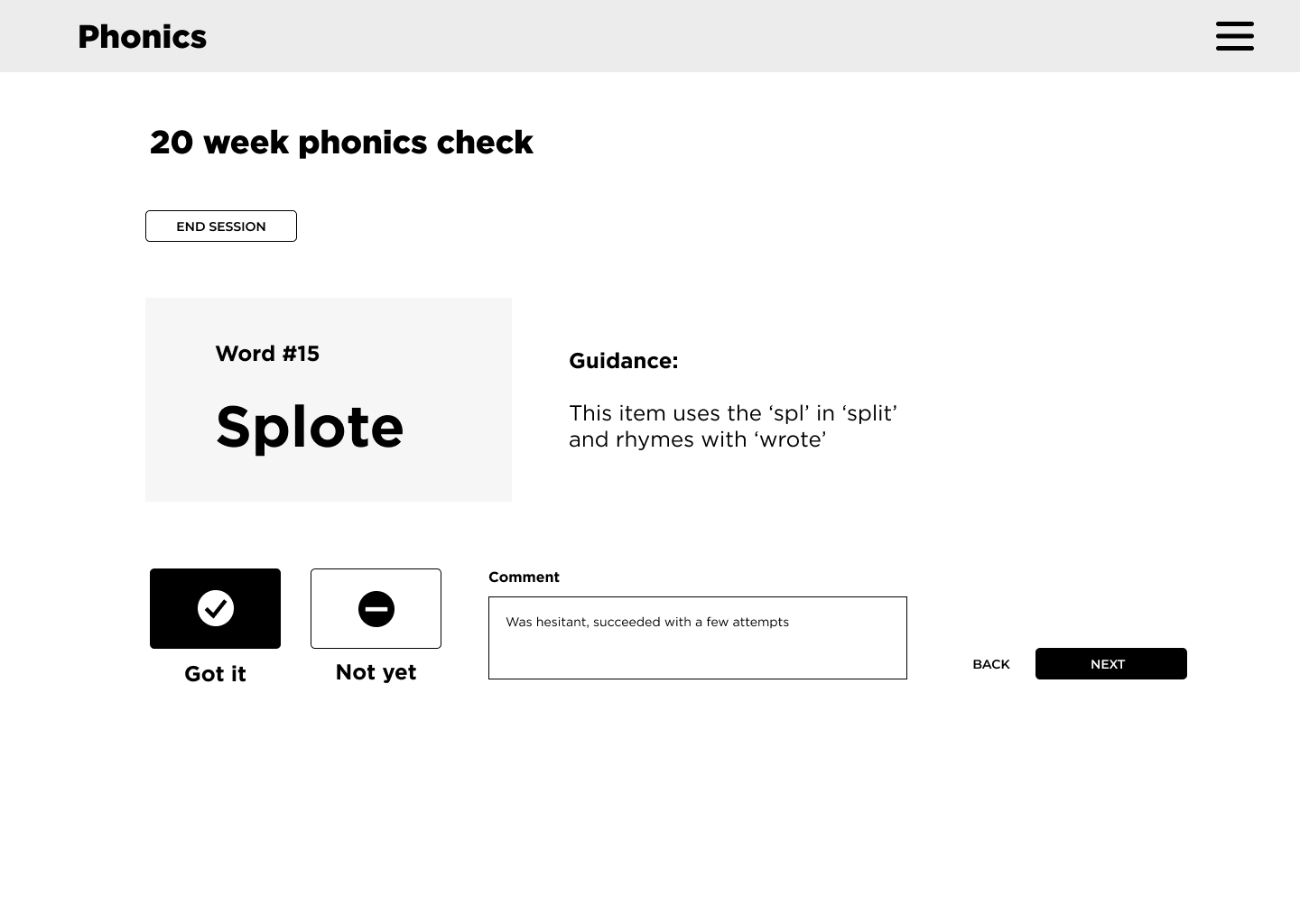Click the Phonics logo in header

[143, 37]
